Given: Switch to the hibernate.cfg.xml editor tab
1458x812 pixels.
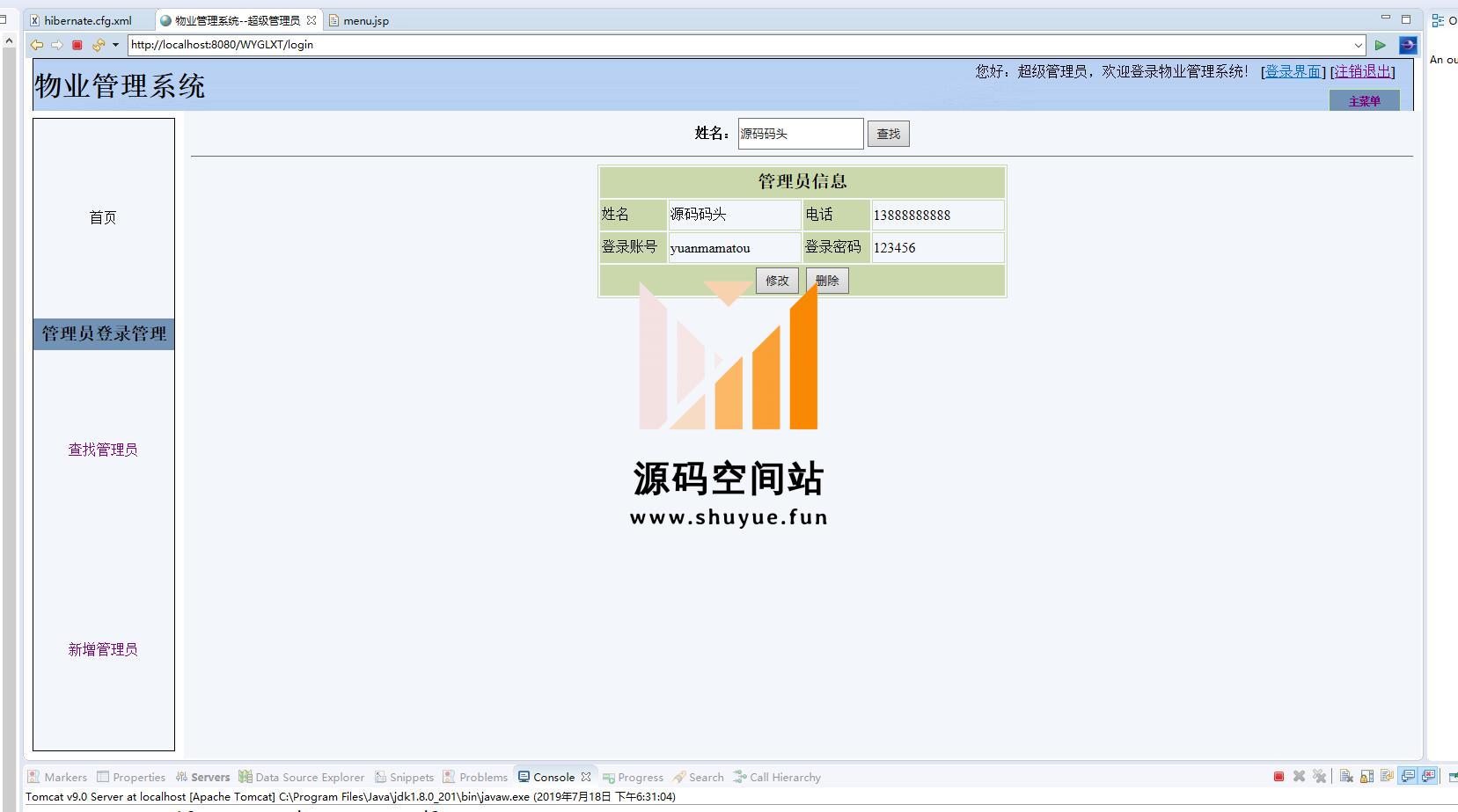Looking at the screenshot, I should (x=87, y=20).
